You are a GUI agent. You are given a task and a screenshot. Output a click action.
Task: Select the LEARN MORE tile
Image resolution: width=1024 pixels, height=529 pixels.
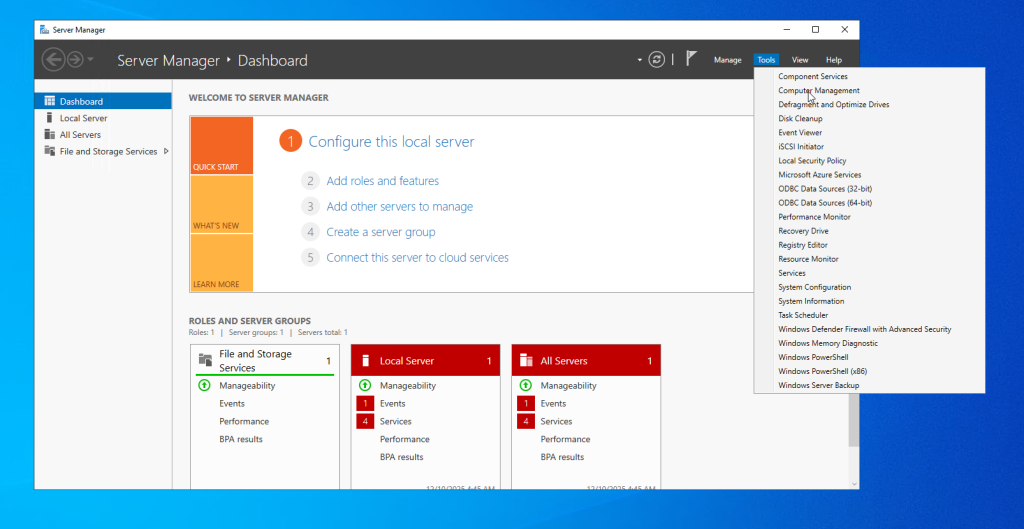point(221,263)
